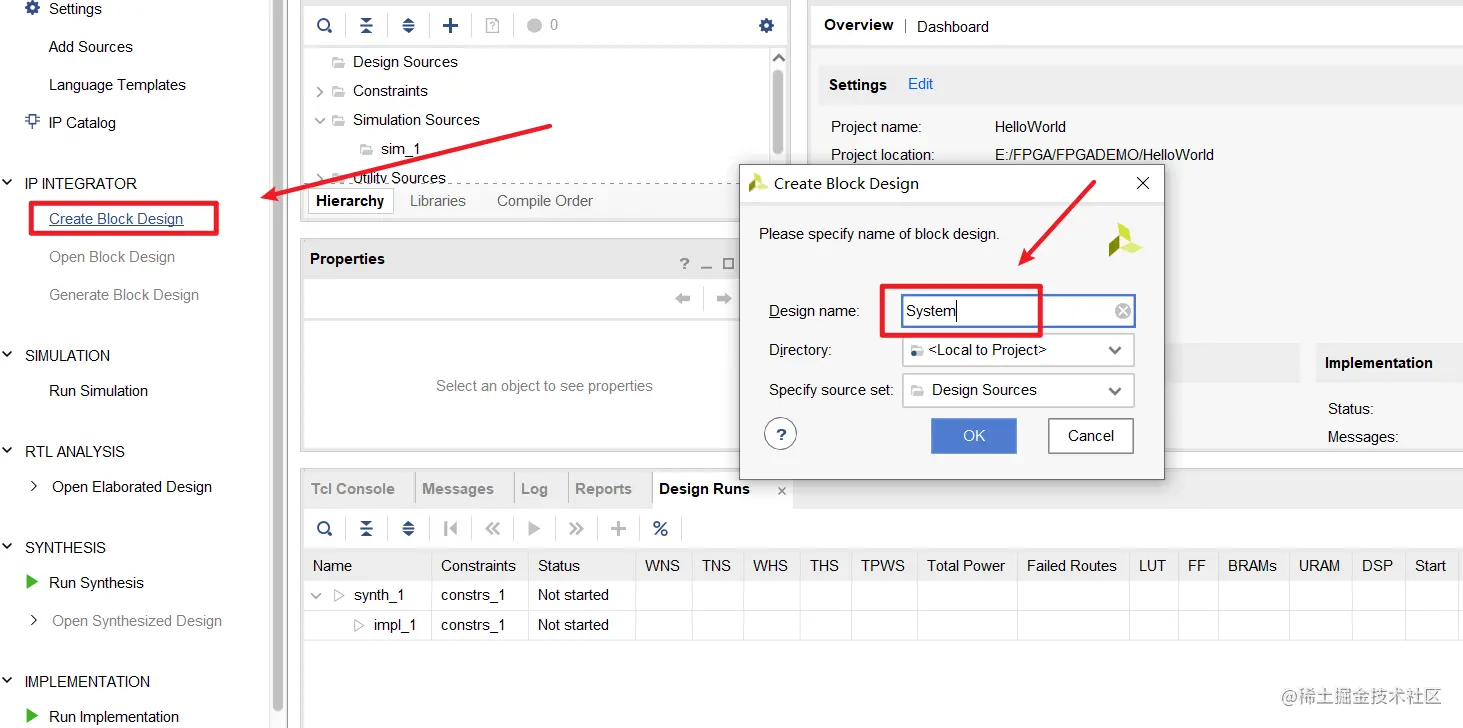Image resolution: width=1463 pixels, height=728 pixels.
Task: Collapse the Simulation Sources folder
Action: click(320, 120)
